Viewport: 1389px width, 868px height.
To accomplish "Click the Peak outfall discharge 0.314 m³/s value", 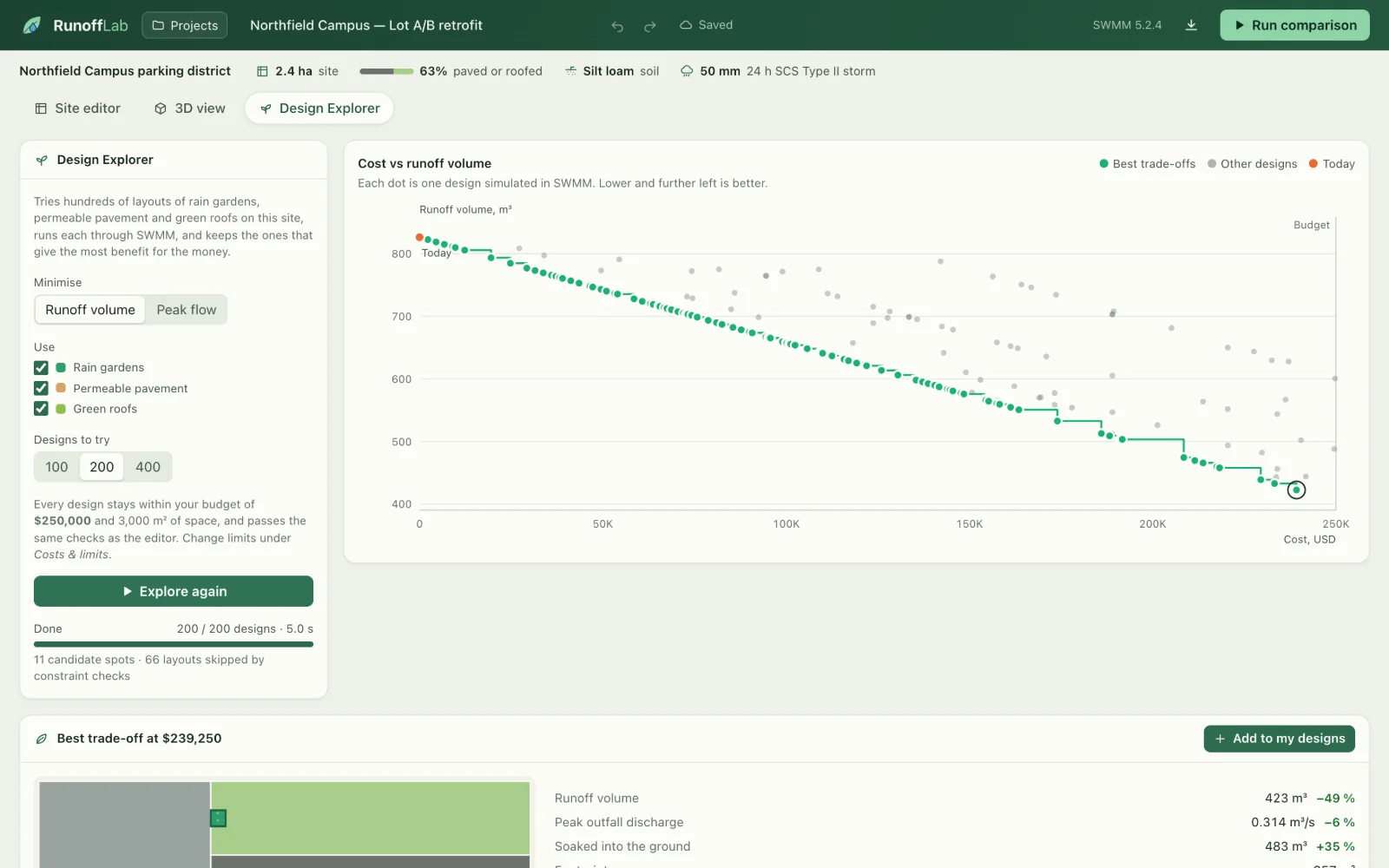I will (1282, 822).
